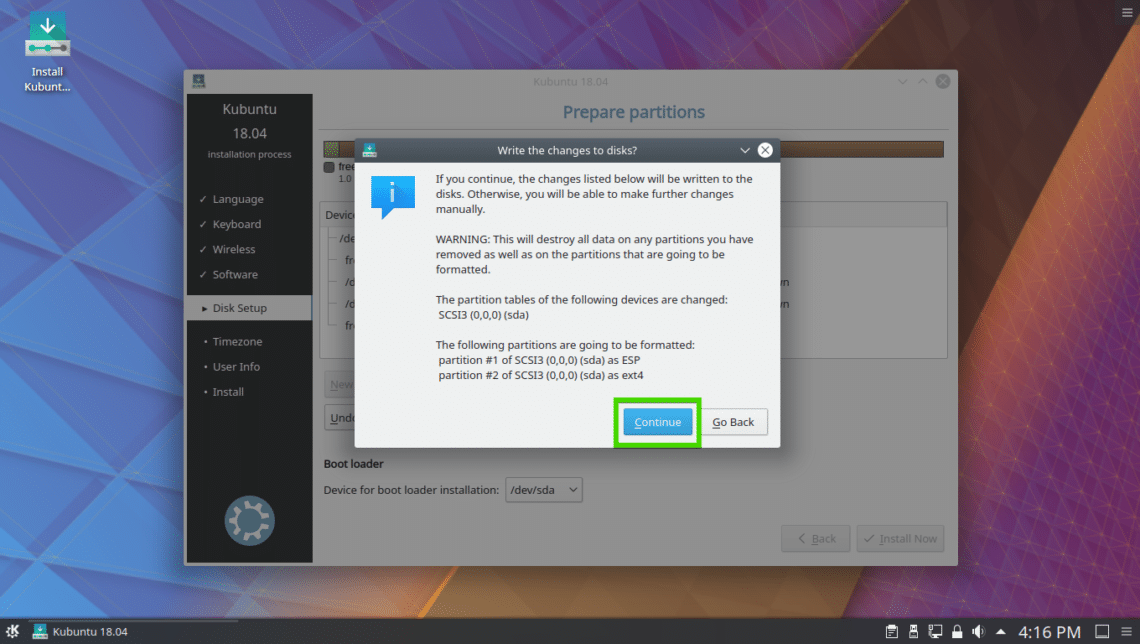
Task: Open the dialog title bar chevron menu
Action: (x=744, y=150)
